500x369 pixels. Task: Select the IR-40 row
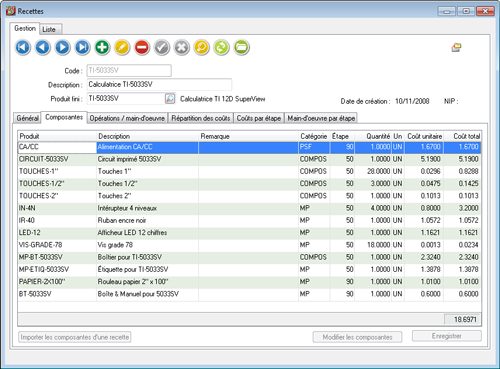click(249, 220)
